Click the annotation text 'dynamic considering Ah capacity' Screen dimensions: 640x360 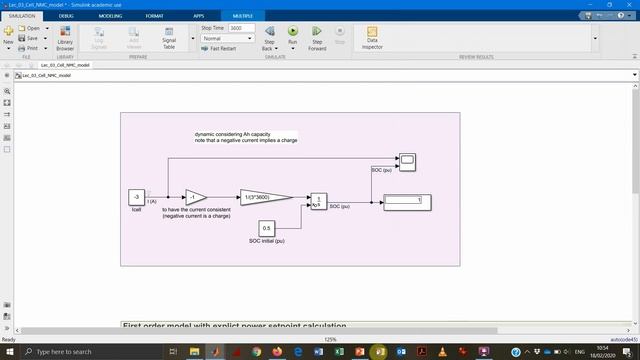click(x=232, y=134)
